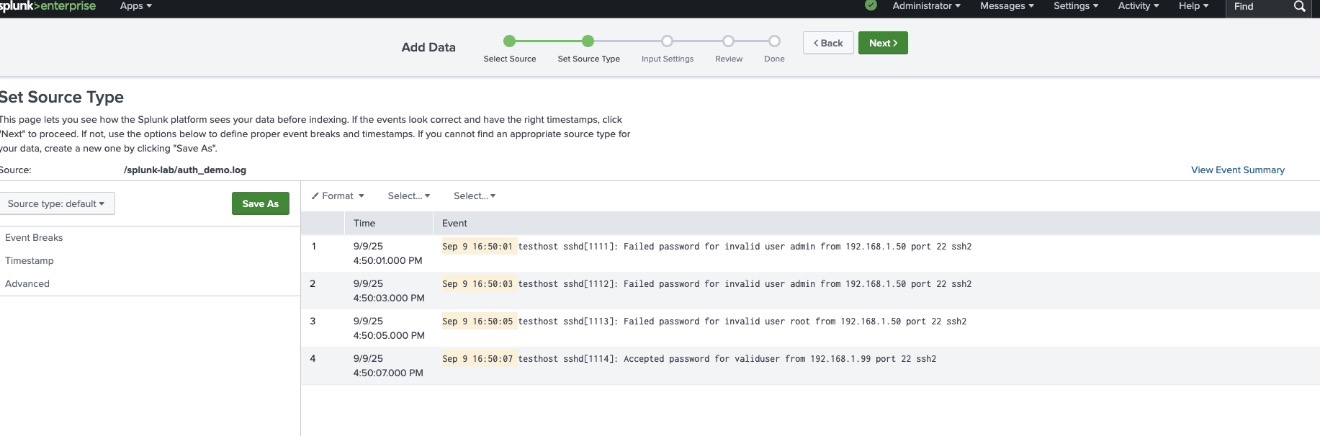Click the Back button
The image size is (1320, 436).
[x=828, y=43]
